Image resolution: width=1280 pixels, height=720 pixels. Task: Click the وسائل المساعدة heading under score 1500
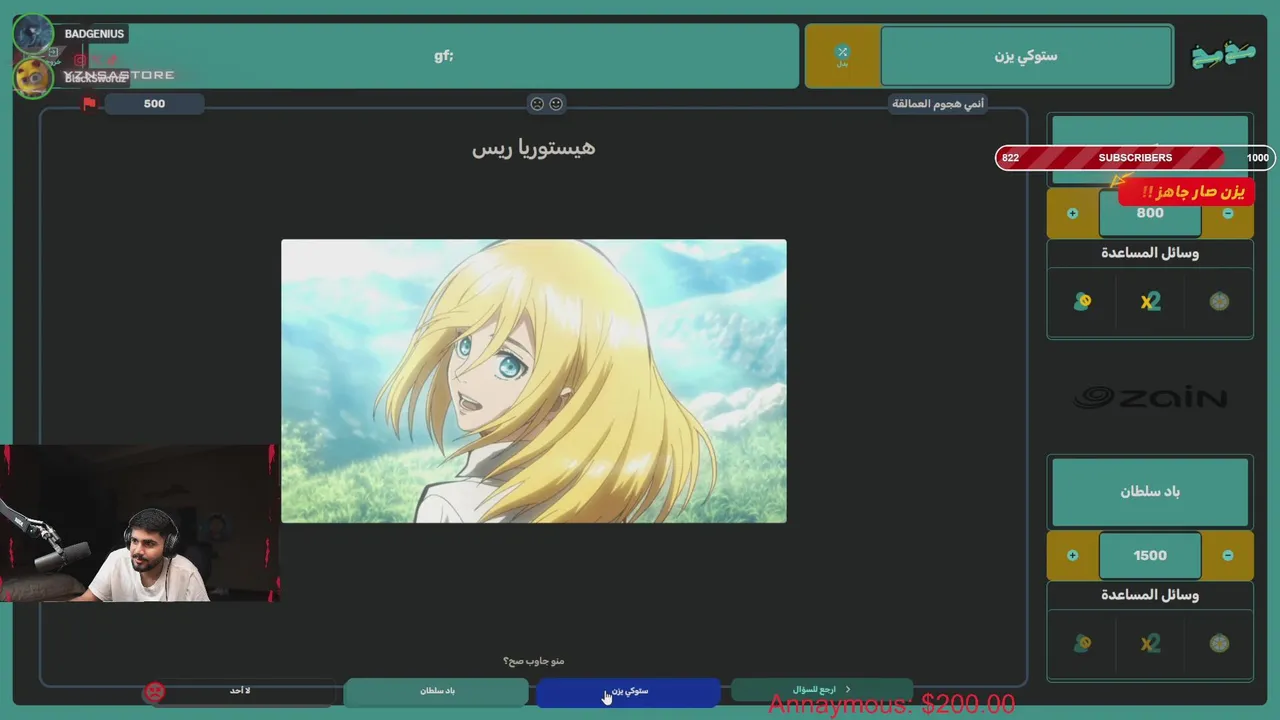(x=1150, y=595)
